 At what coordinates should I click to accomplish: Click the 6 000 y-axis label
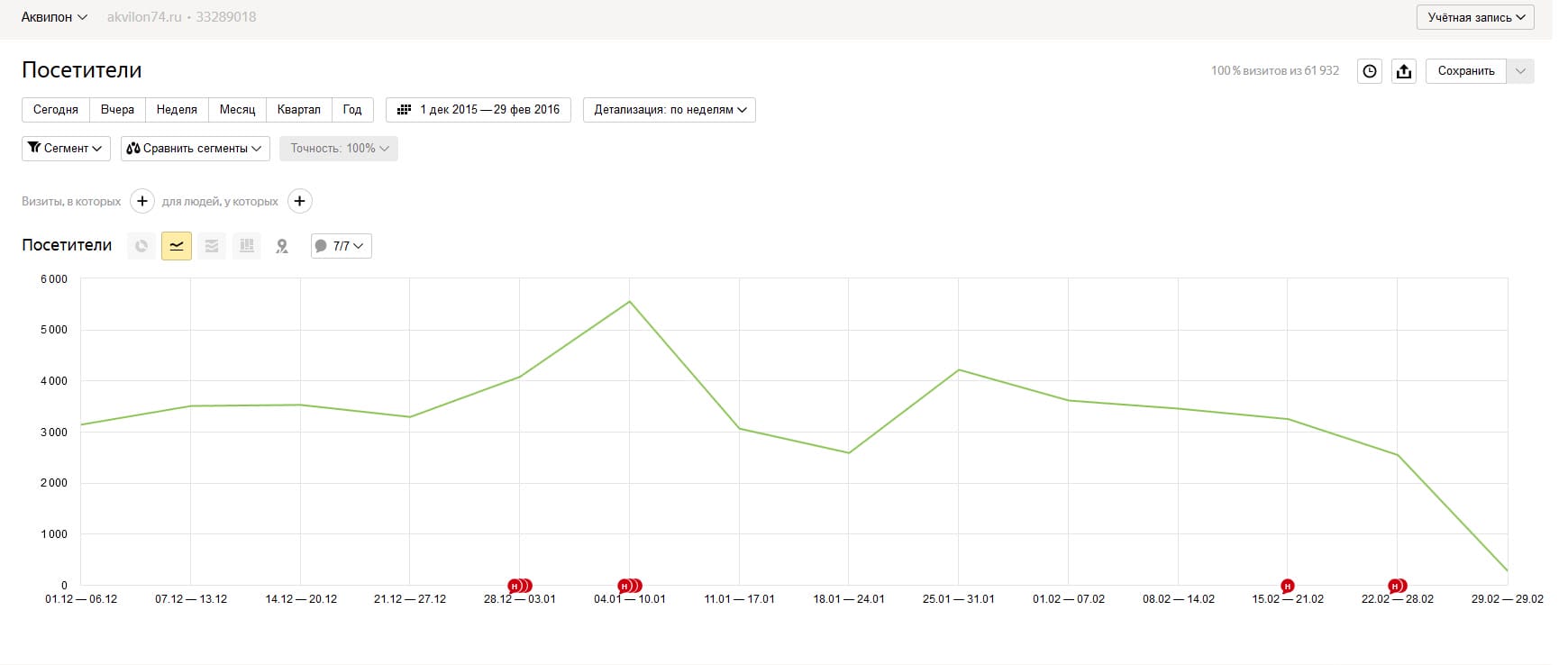coord(54,279)
